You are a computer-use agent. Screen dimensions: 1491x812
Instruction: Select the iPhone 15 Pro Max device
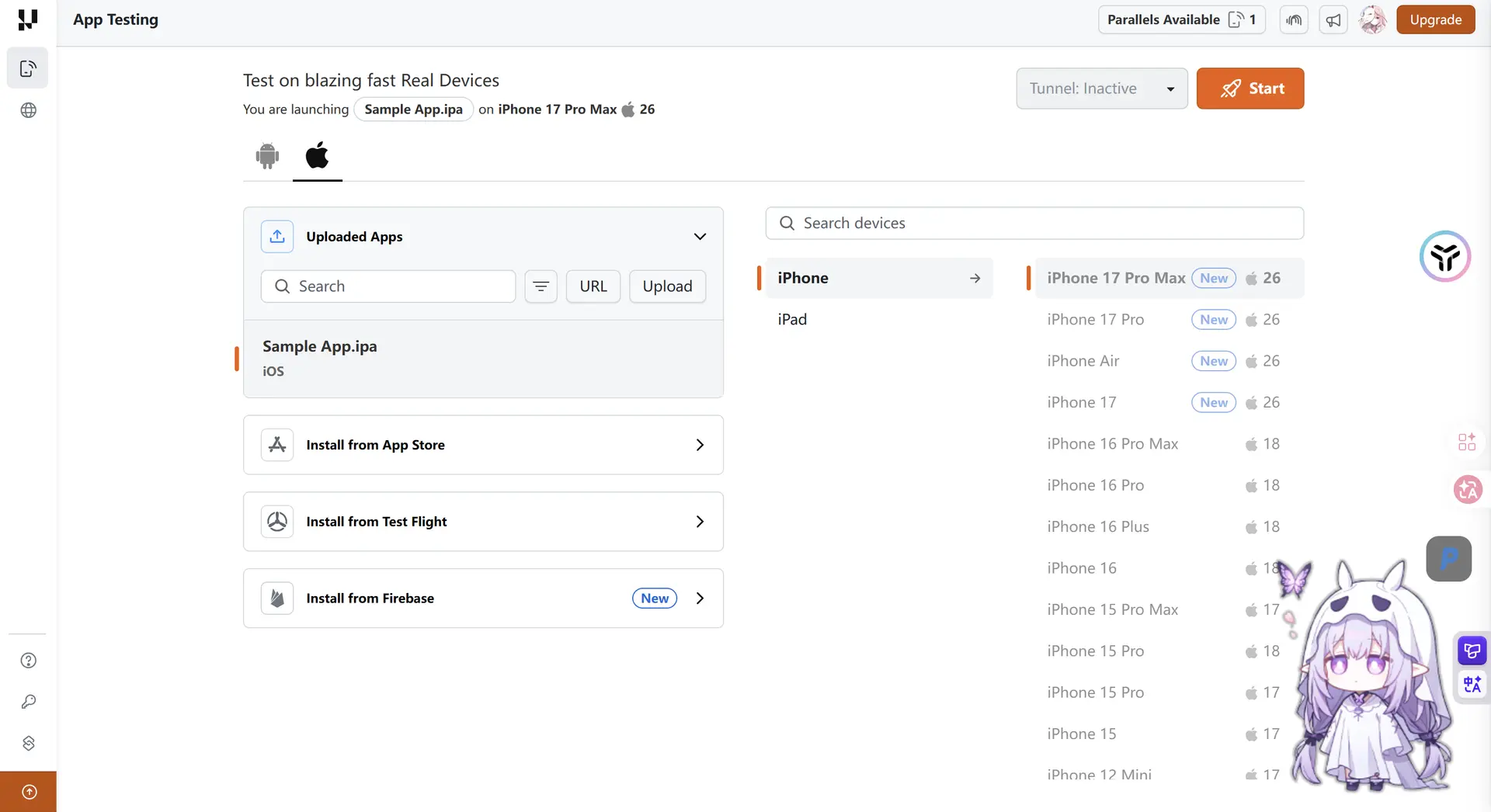click(x=1170, y=609)
